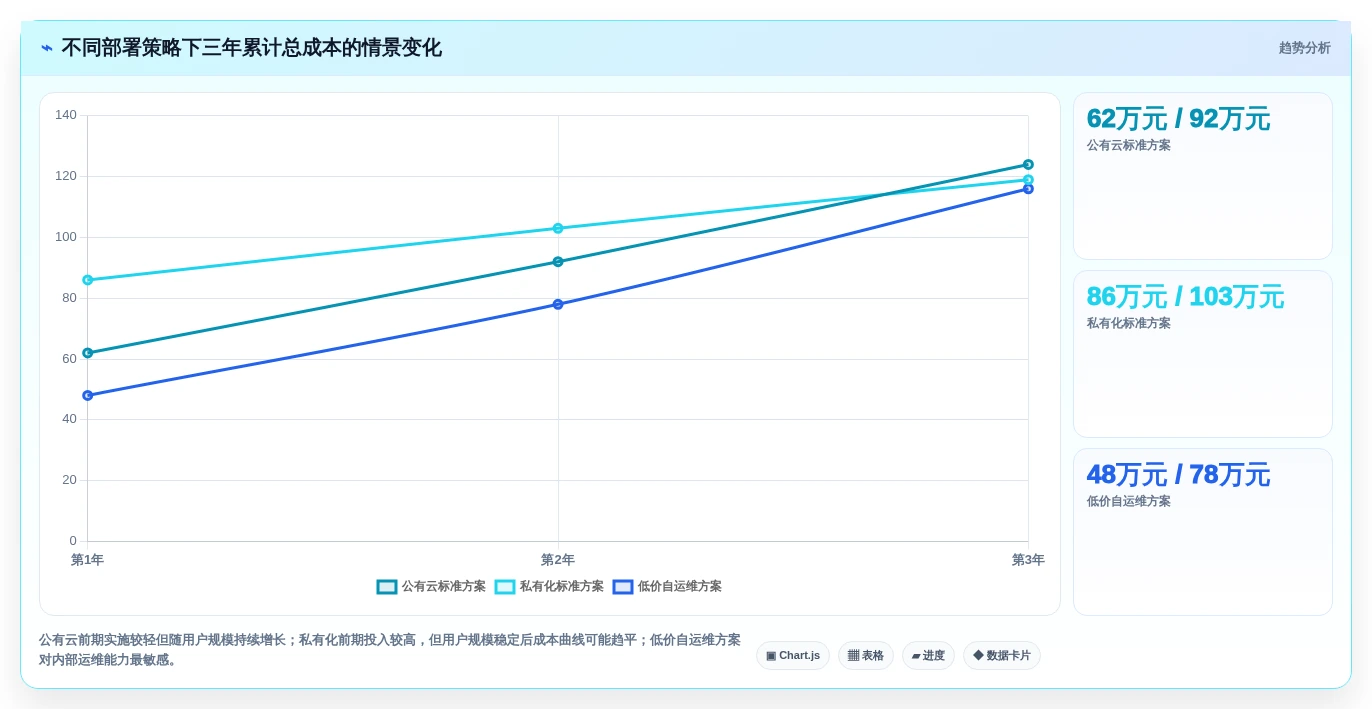Toggle the 低价自运维方案 legend swatch

pyautogui.click(x=623, y=587)
